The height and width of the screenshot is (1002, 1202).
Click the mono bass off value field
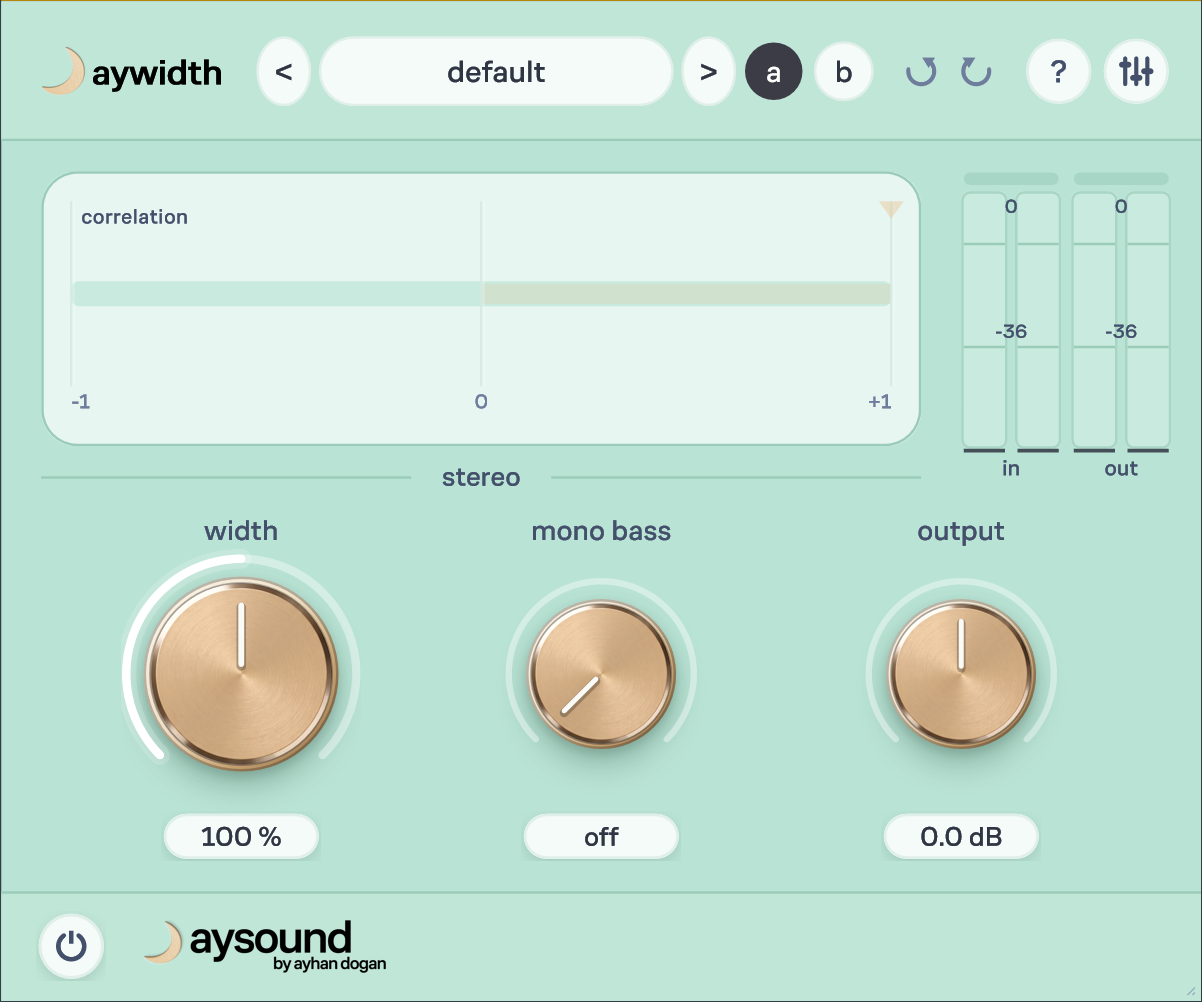click(601, 837)
